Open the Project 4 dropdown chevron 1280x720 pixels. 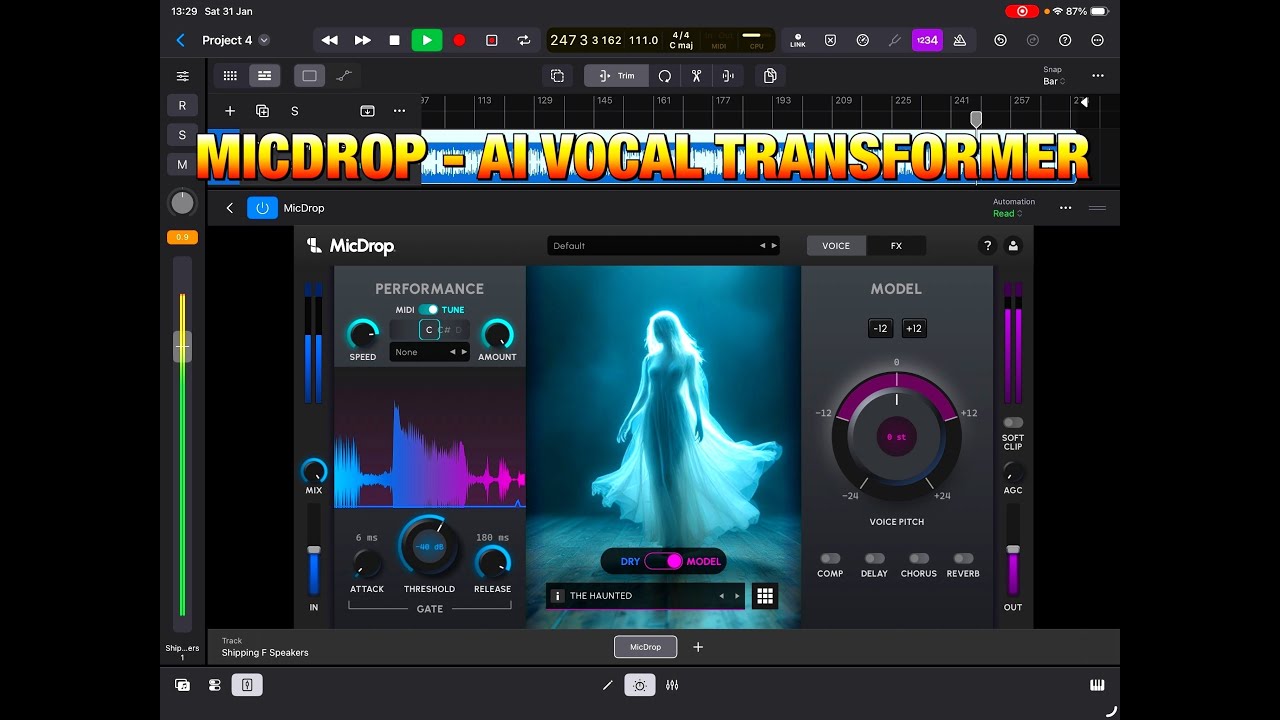264,40
